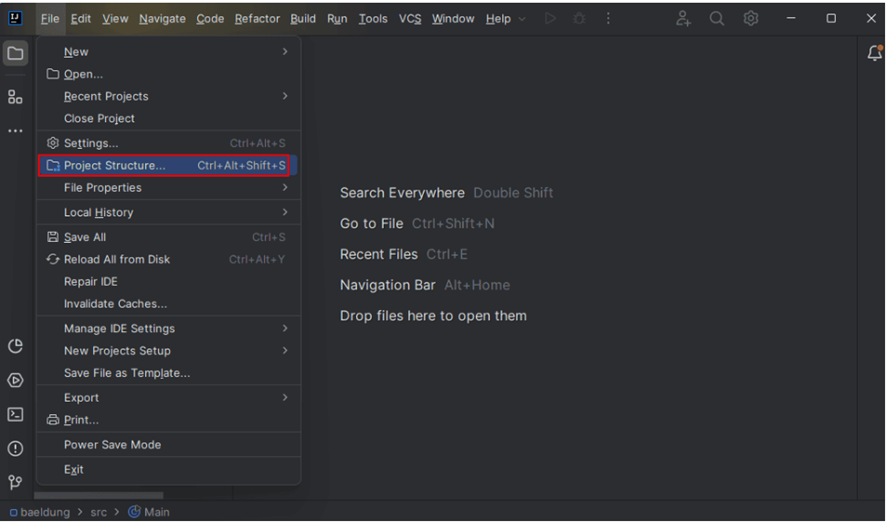Expand the Manage IDE Settings submenu arrow
886x522 pixels.
[x=285, y=328]
